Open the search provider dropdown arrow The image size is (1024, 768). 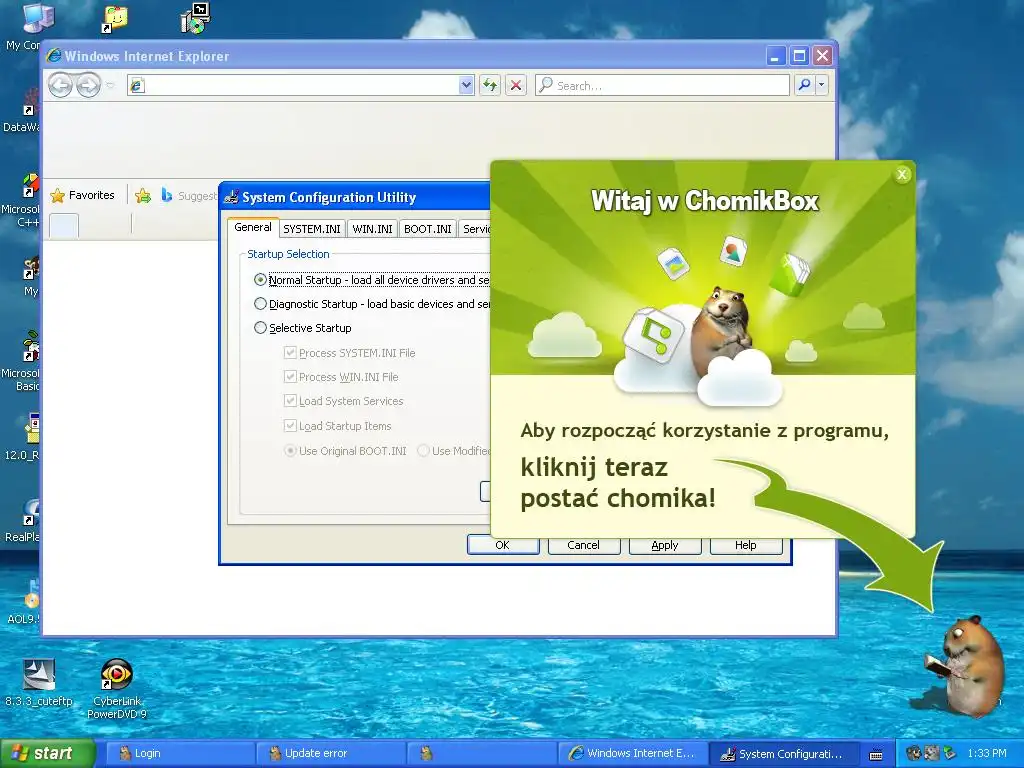tap(822, 85)
